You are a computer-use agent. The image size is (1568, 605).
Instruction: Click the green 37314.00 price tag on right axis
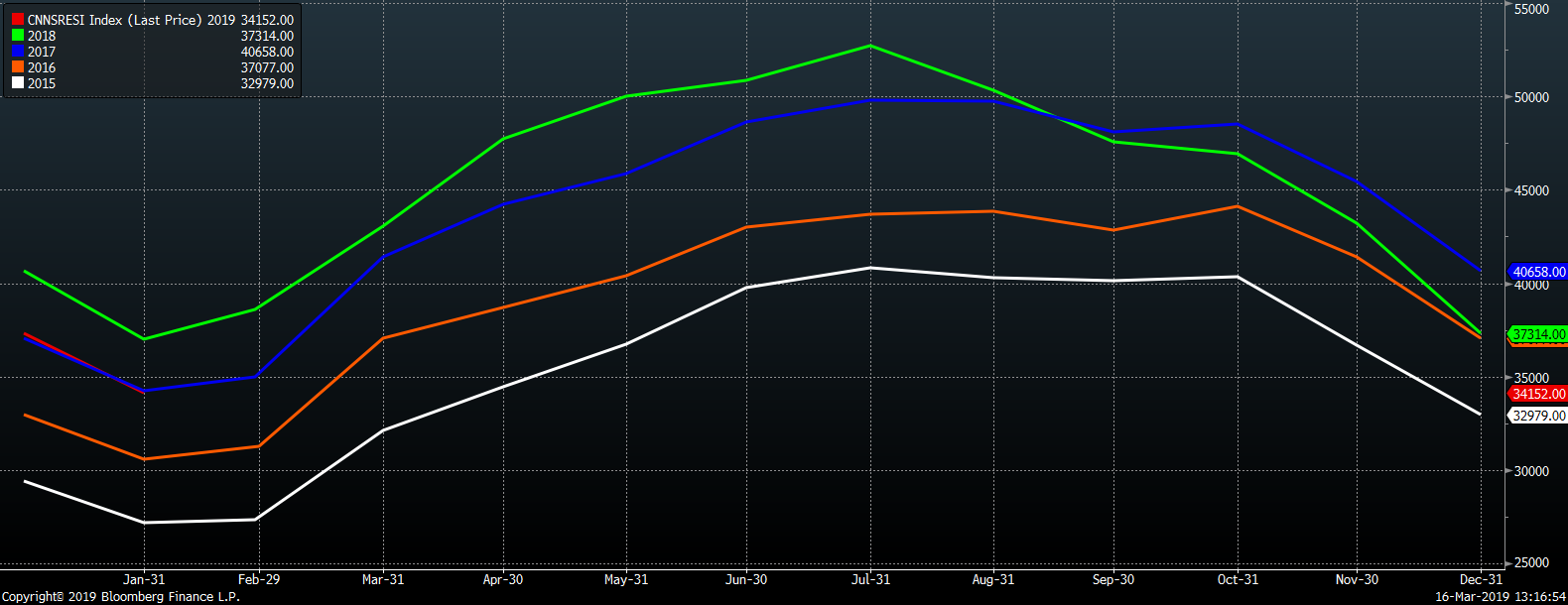[1537, 334]
